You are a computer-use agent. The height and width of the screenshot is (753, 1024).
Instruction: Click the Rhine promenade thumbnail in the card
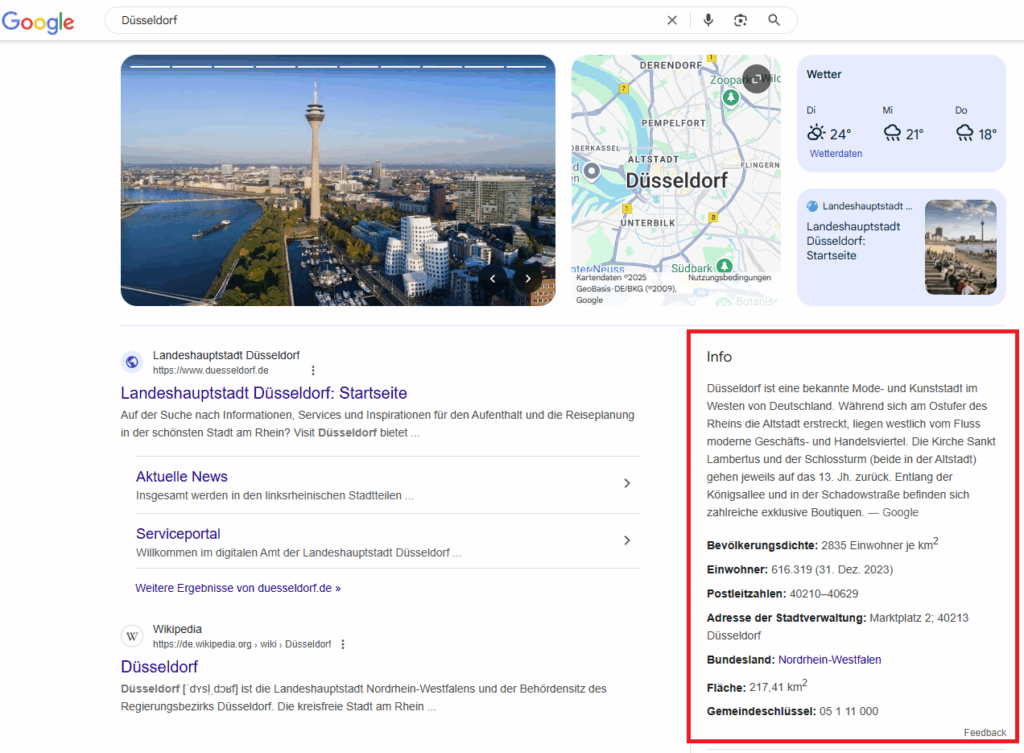[x=961, y=247]
